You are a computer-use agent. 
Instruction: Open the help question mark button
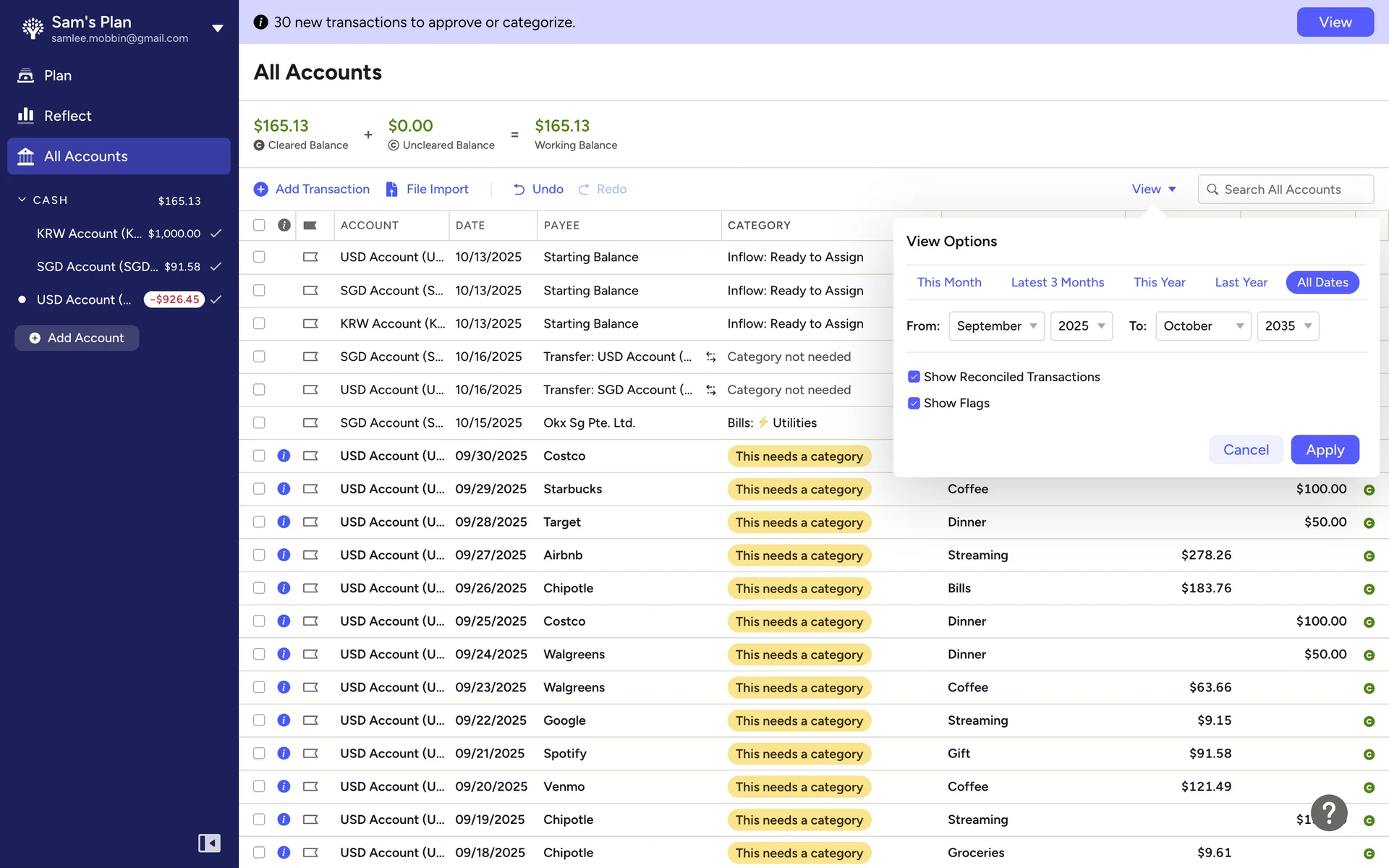pyautogui.click(x=1329, y=813)
